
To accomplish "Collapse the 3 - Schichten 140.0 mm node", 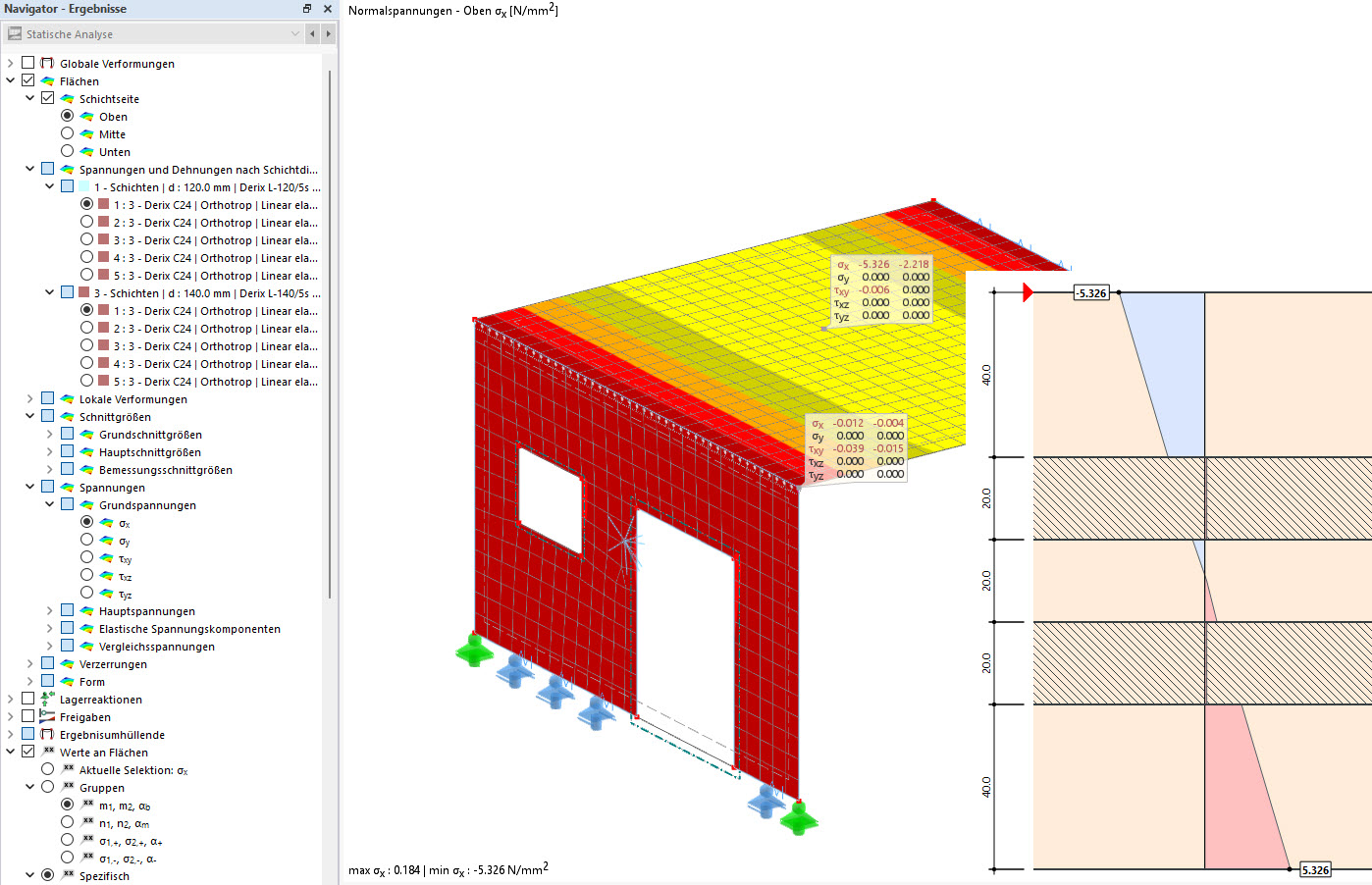I will pyautogui.click(x=50, y=292).
